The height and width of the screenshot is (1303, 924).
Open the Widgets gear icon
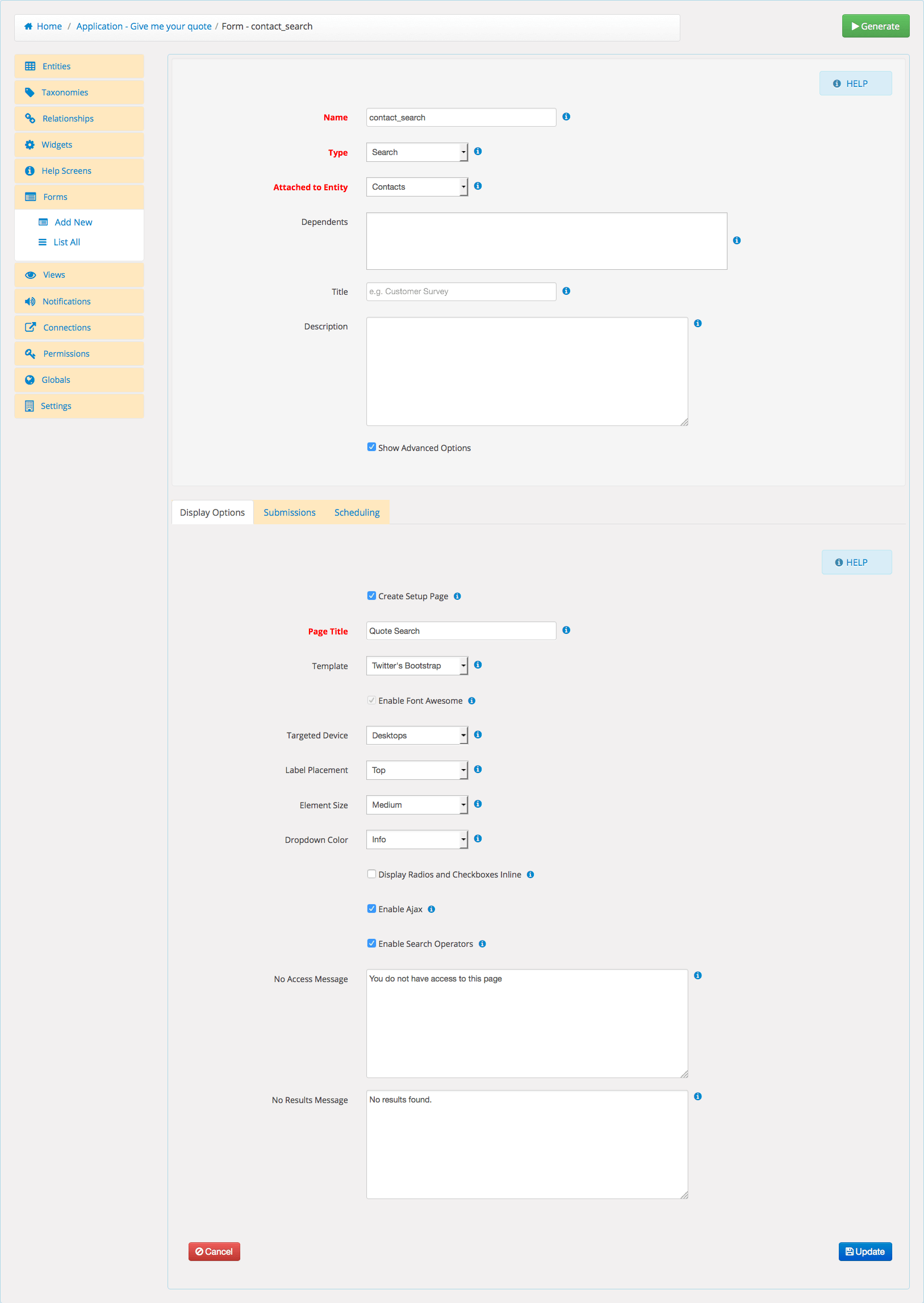(30, 144)
